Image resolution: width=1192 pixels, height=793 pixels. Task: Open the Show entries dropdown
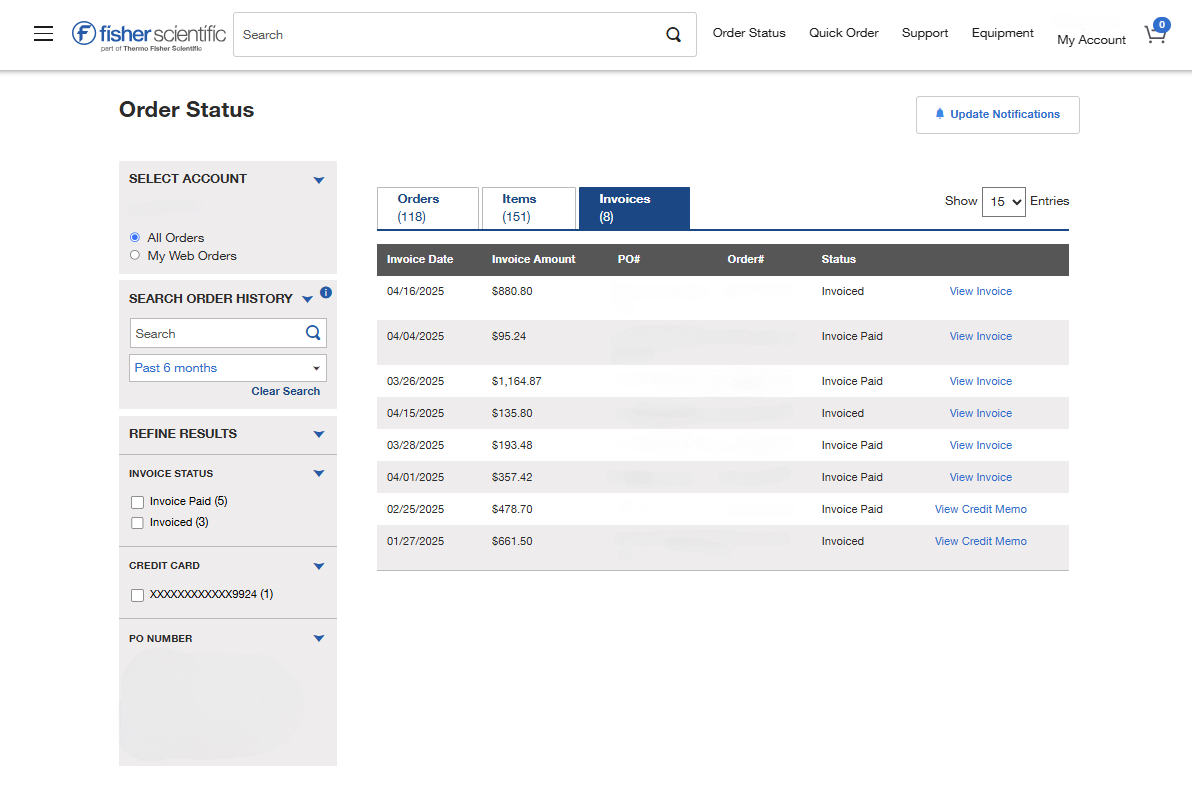click(x=1004, y=201)
